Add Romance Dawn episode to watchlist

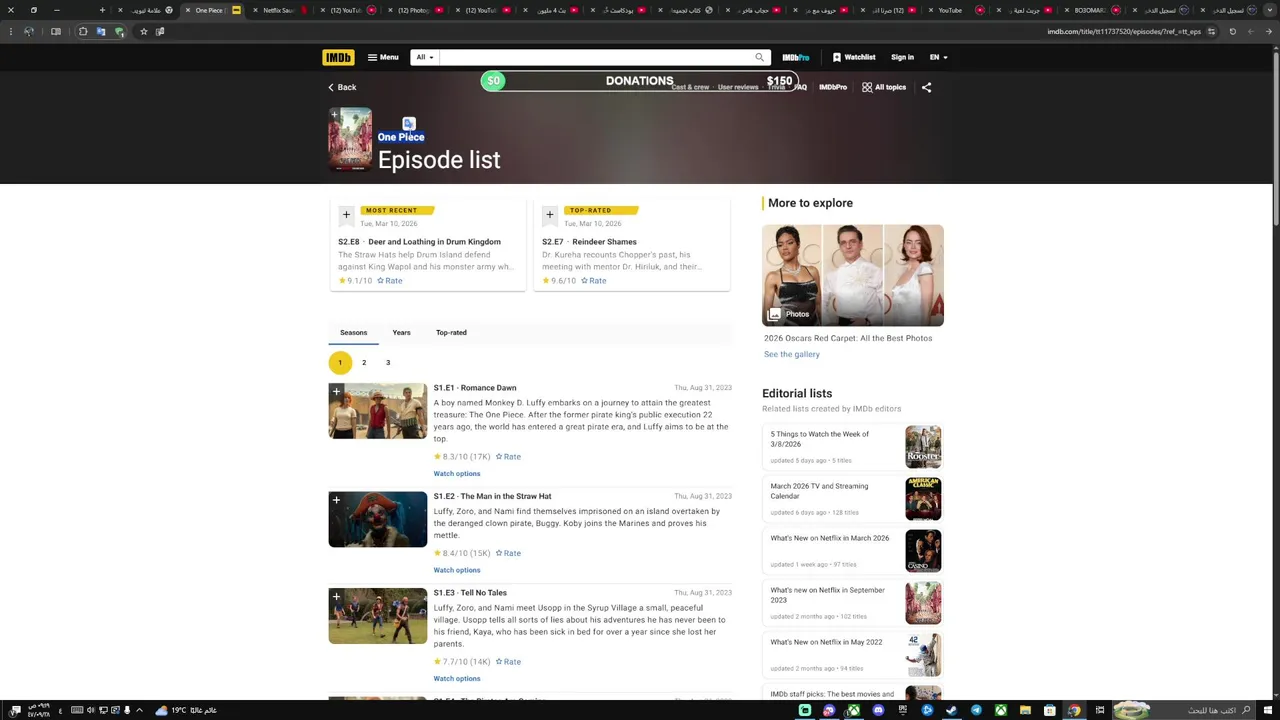[336, 392]
